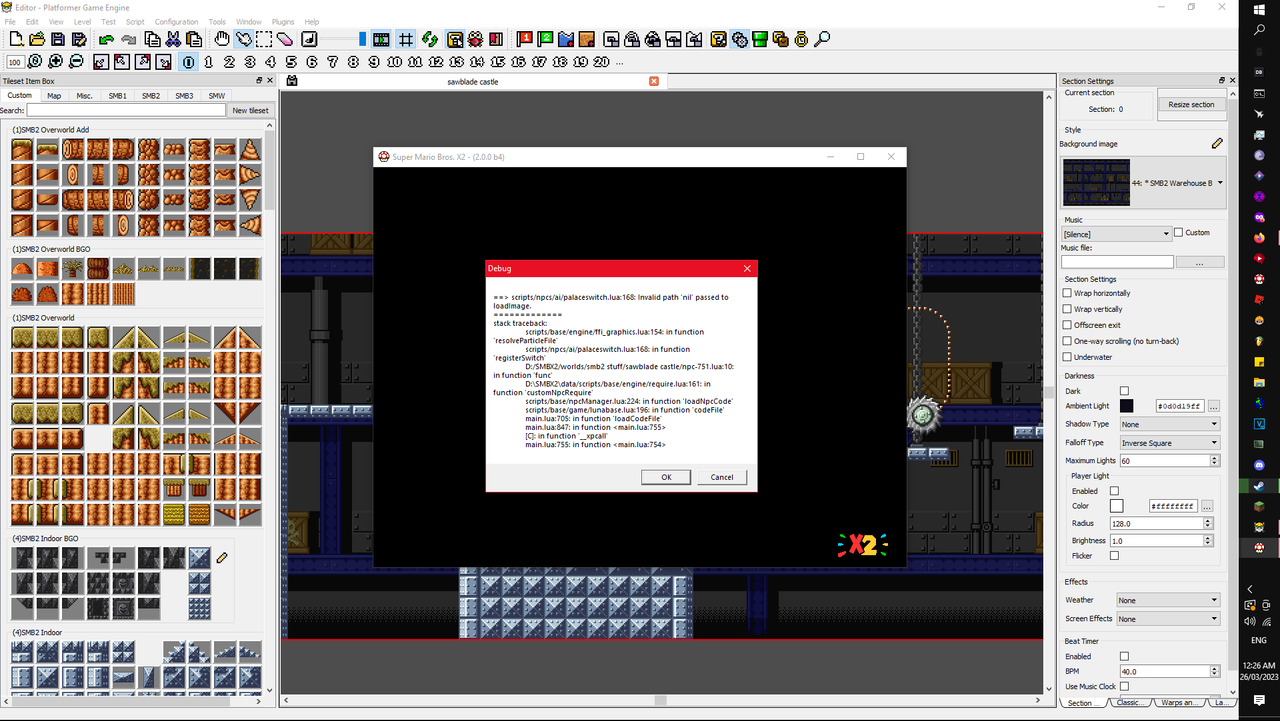Screen dimensions: 1280x721
Task: Click the New tileset button
Action: (250, 111)
